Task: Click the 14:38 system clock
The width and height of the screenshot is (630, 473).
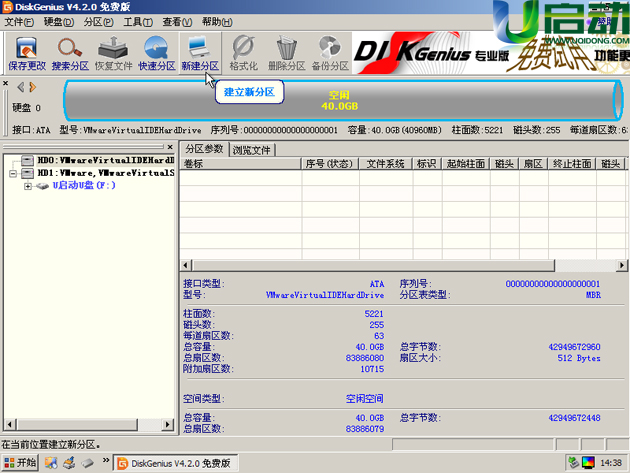Action: [611, 463]
